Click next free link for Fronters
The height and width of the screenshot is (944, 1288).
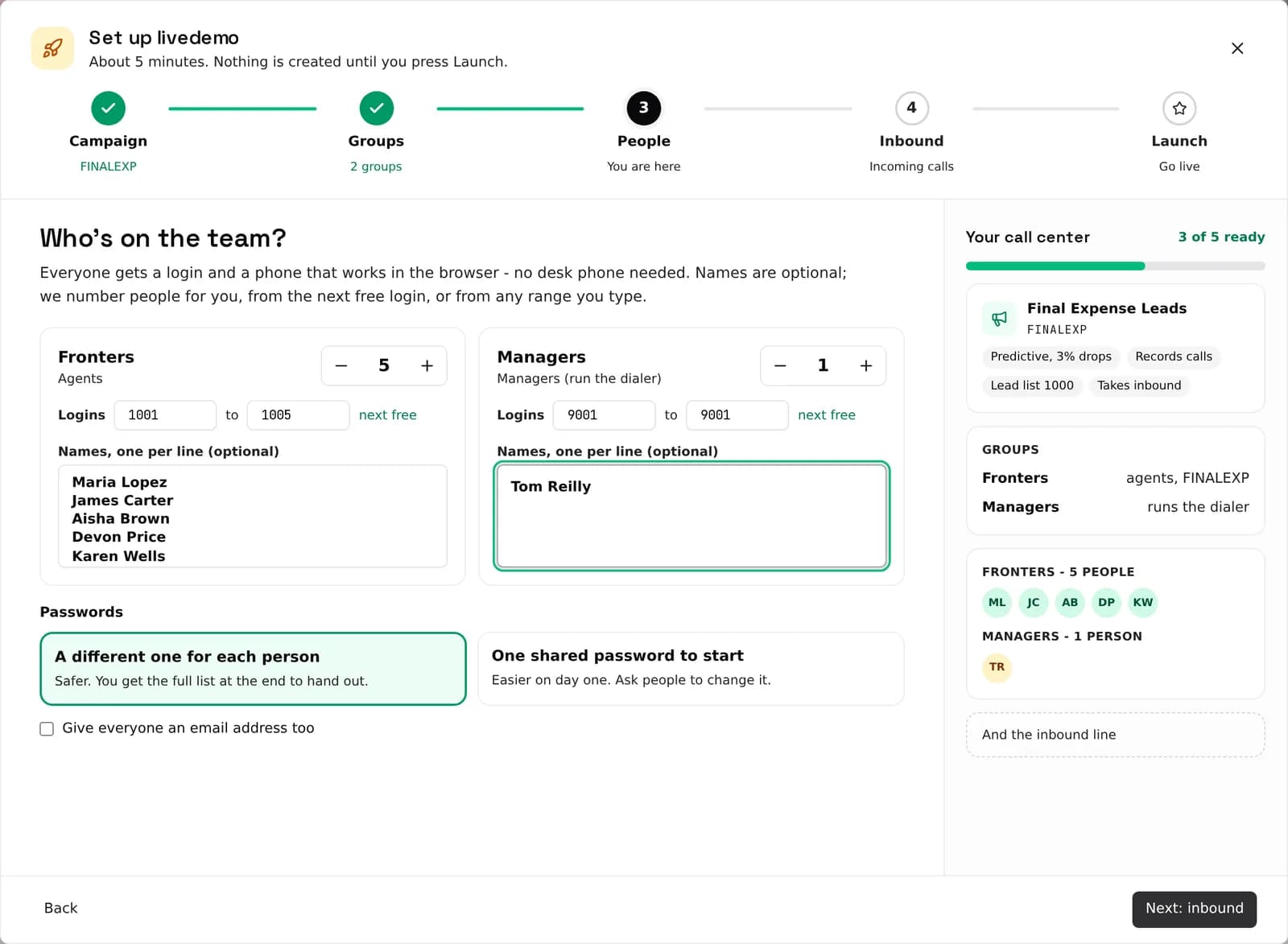(x=387, y=415)
